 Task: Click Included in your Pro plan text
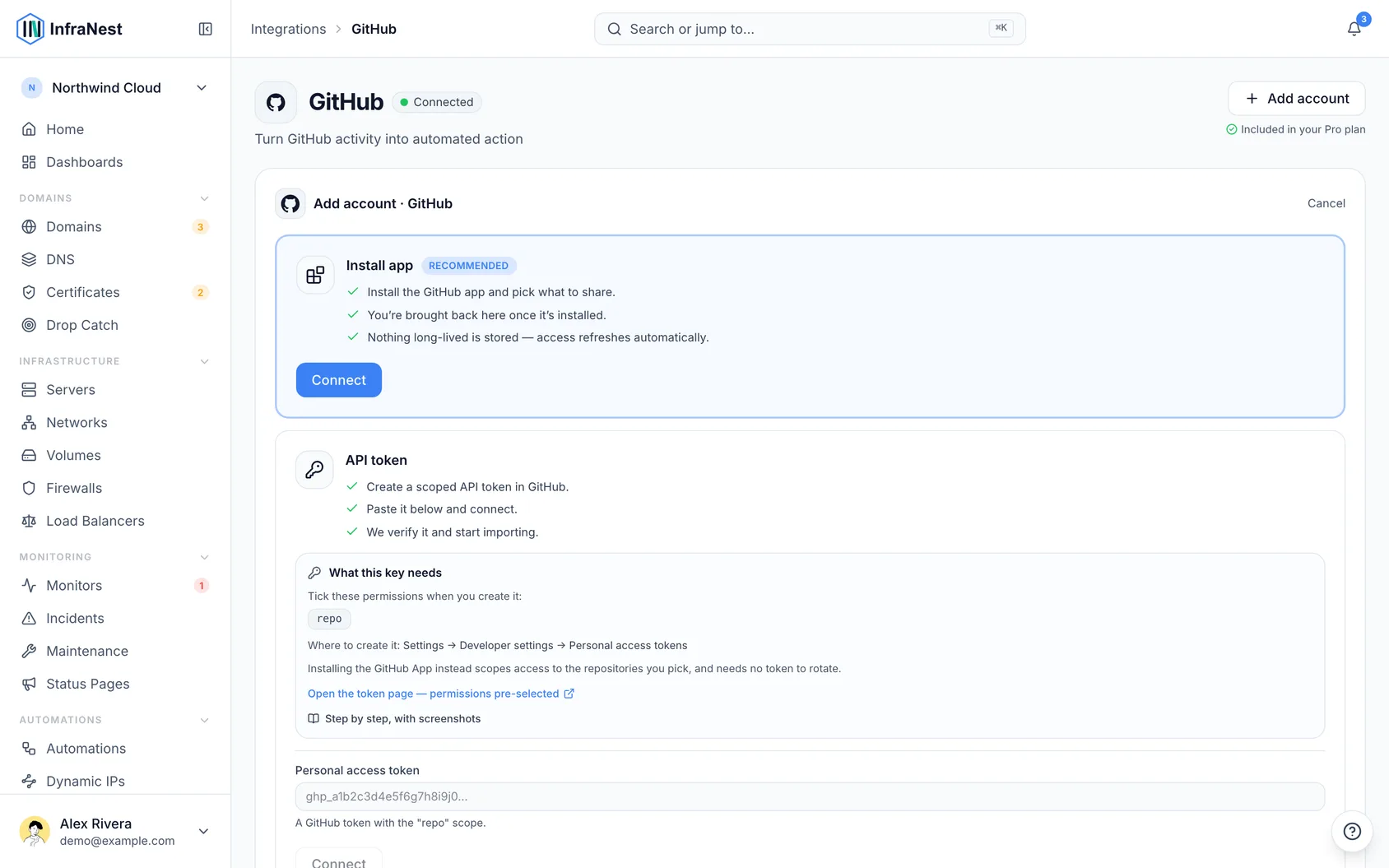point(1303,129)
